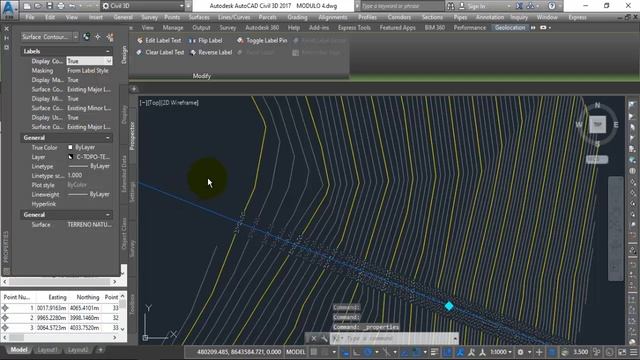Click the Edit Label Text icon
The image size is (640, 360).
pyautogui.click(x=140, y=40)
